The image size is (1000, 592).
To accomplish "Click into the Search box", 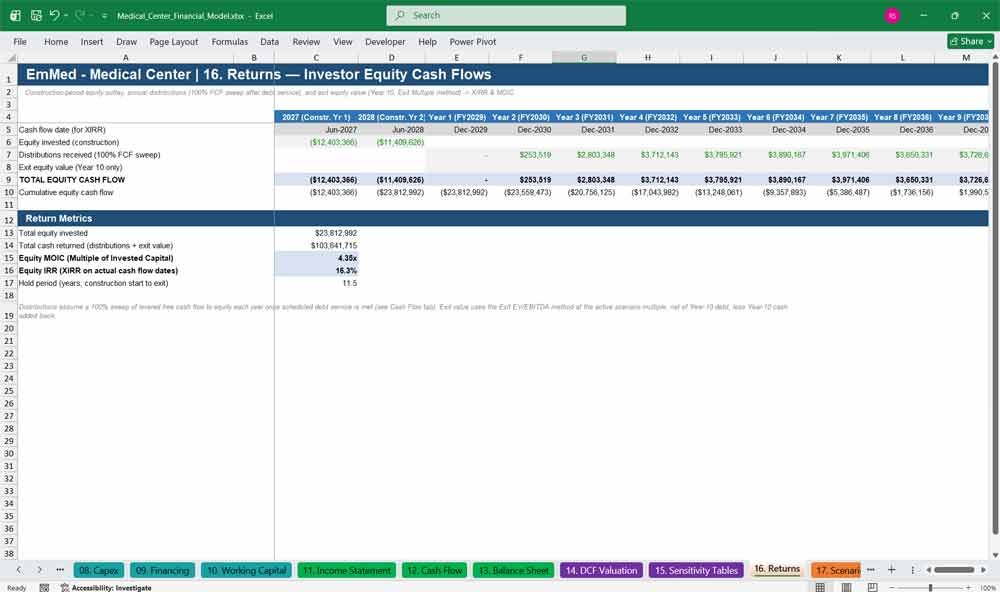I will click(x=506, y=15).
